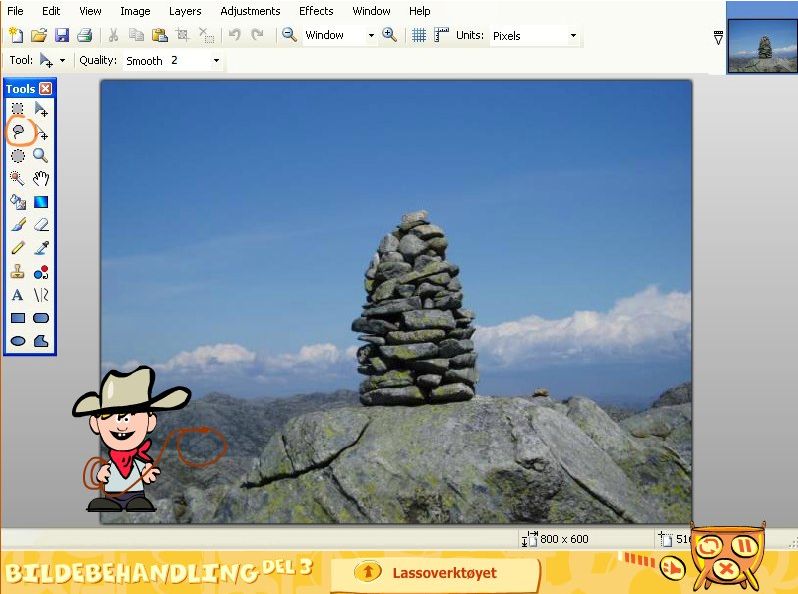This screenshot has height=594, width=798.
Task: Open the Quality Smooth dropdown
Action: 216,61
